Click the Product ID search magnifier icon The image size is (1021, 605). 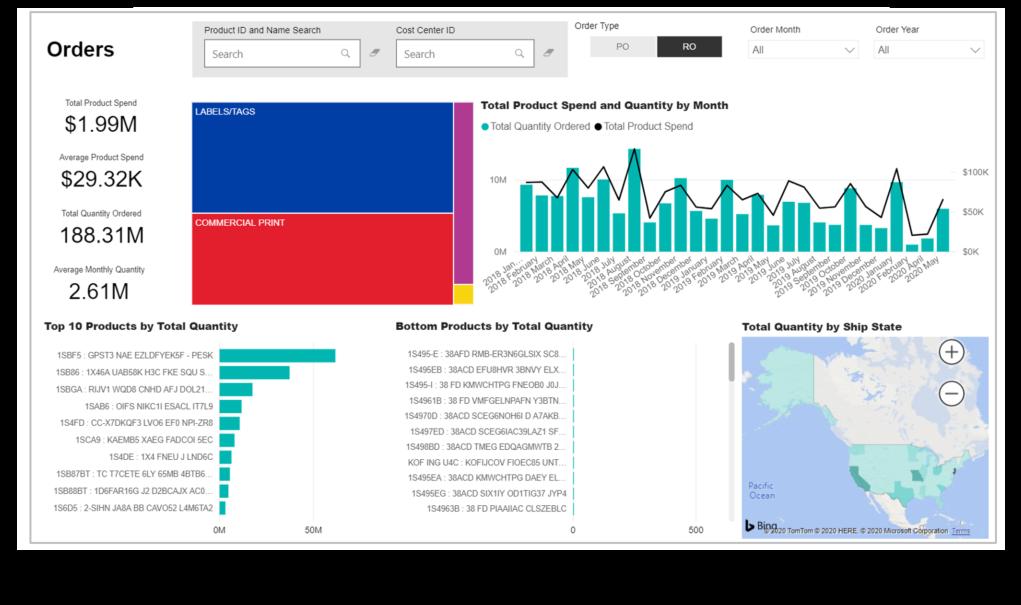pyautogui.click(x=345, y=53)
